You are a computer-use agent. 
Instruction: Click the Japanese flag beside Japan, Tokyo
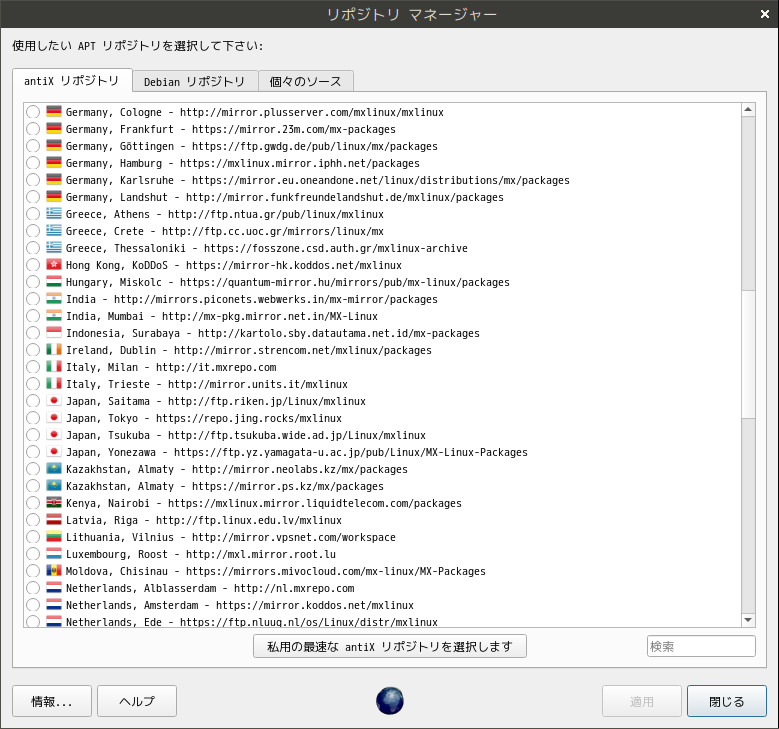coord(54,417)
